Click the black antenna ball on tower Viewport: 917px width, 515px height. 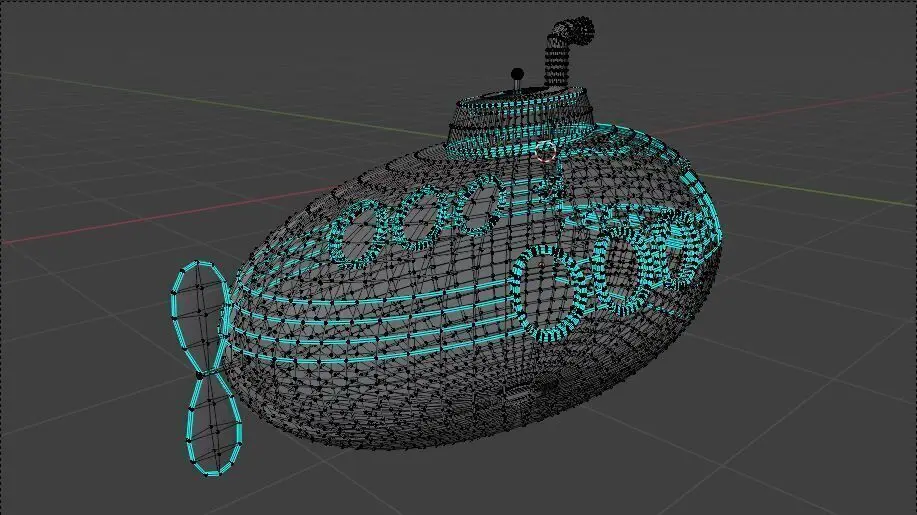(517, 74)
